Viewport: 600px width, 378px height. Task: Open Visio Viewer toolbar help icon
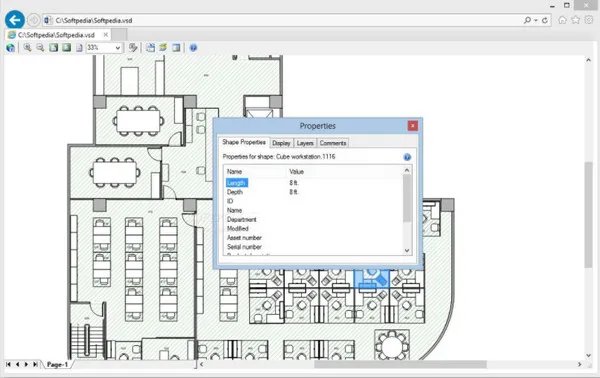[x=193, y=47]
